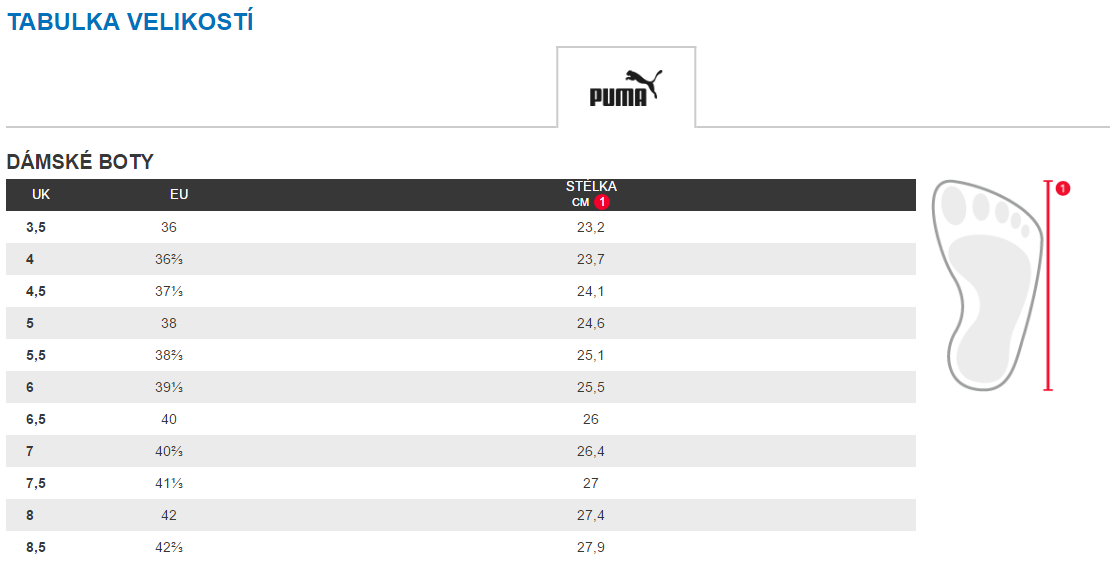Click the UK column header

tap(41, 194)
